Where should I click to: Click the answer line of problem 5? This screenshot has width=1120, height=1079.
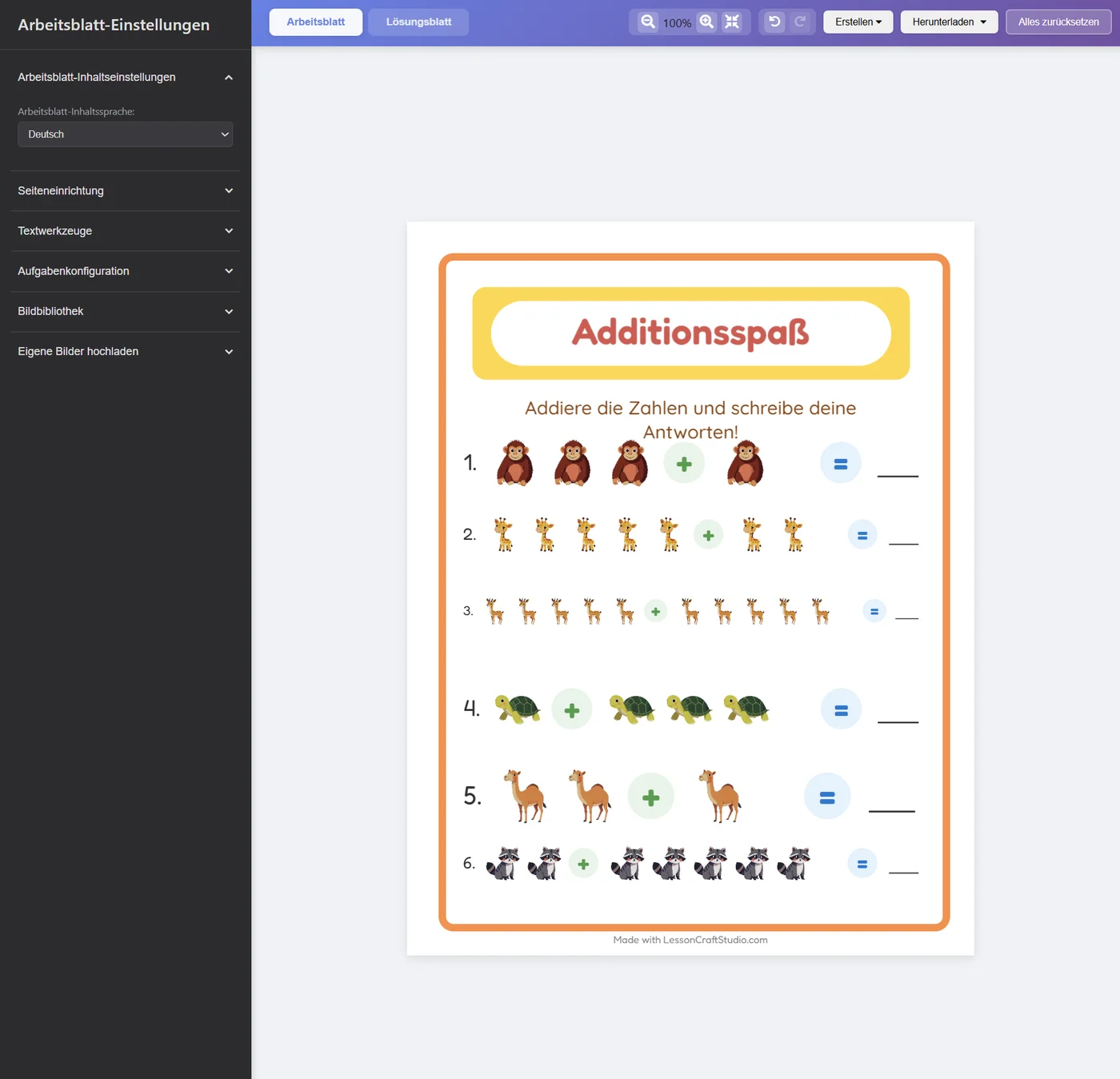pyautogui.click(x=892, y=810)
